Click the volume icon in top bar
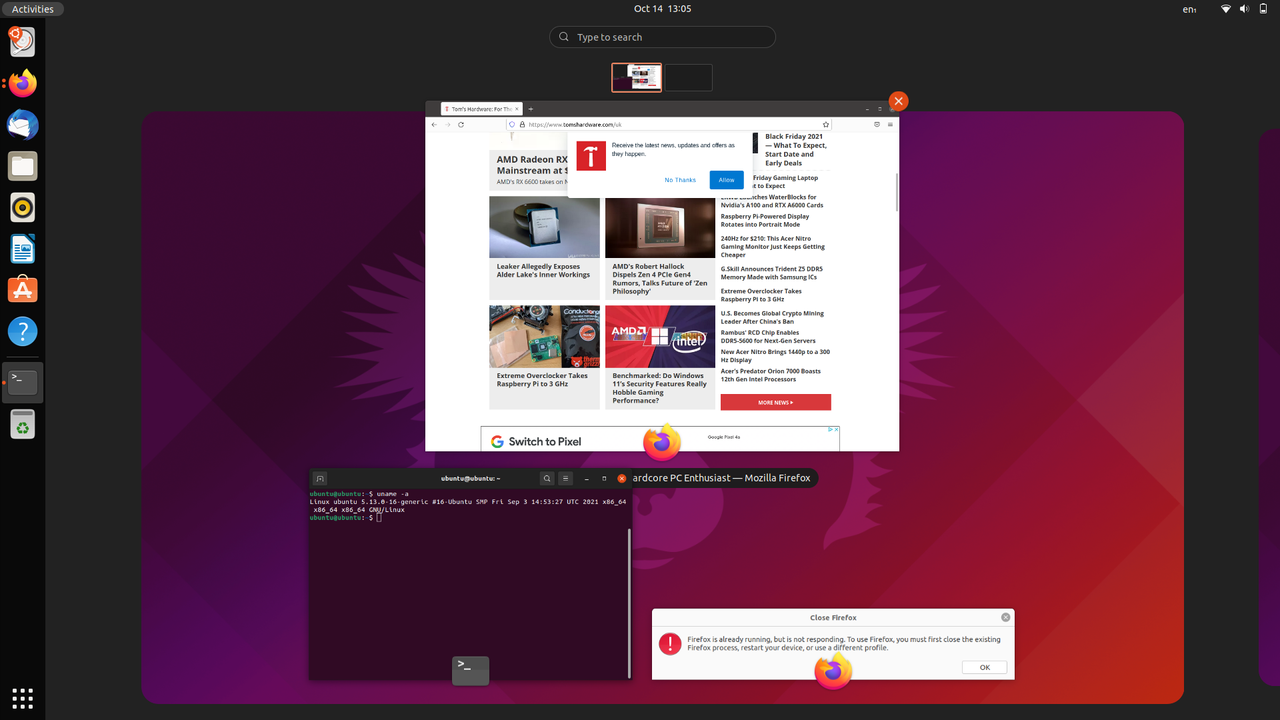The image size is (1280, 720). tap(1245, 9)
